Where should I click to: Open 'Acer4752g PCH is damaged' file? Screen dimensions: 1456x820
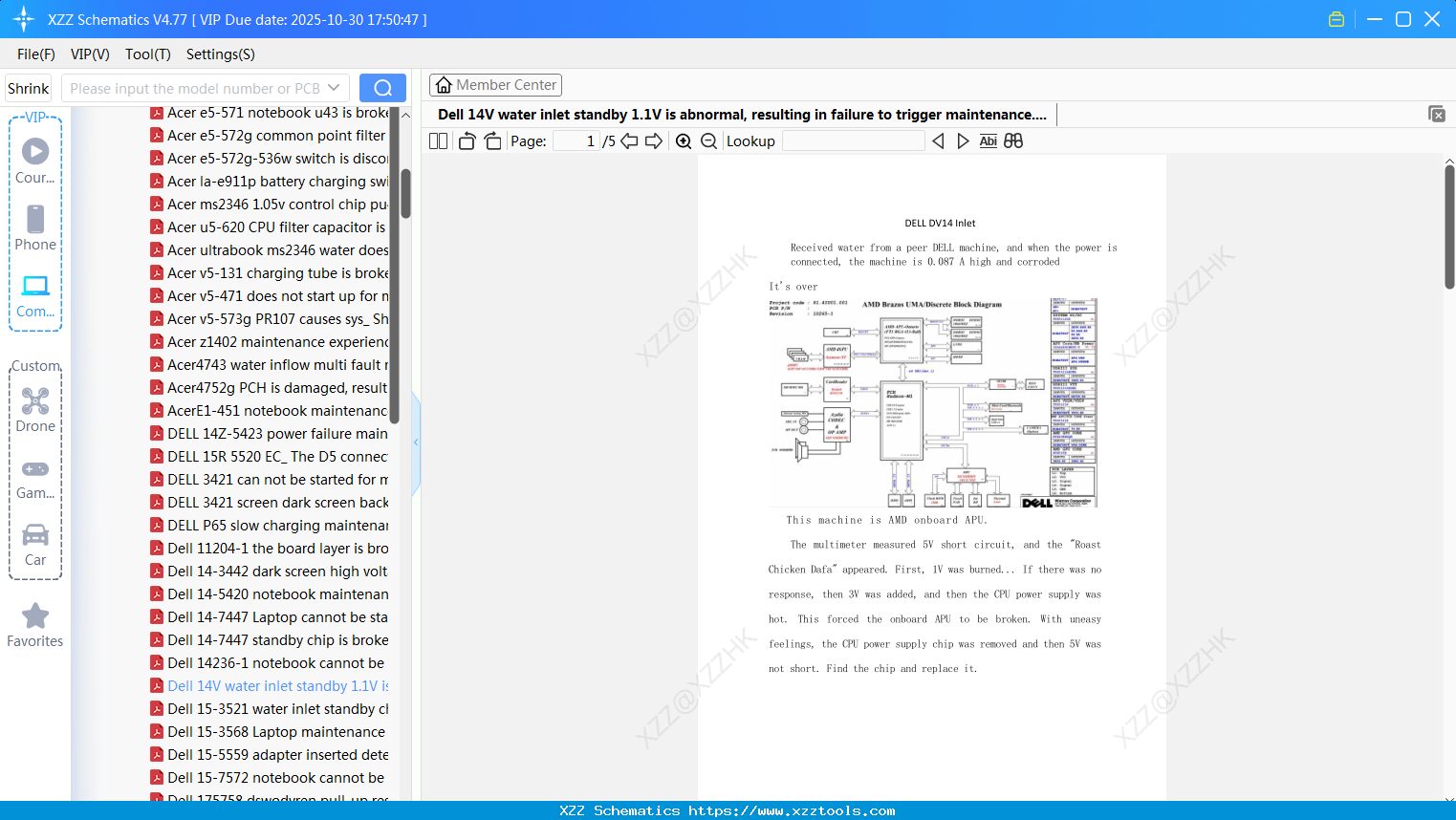270,388
